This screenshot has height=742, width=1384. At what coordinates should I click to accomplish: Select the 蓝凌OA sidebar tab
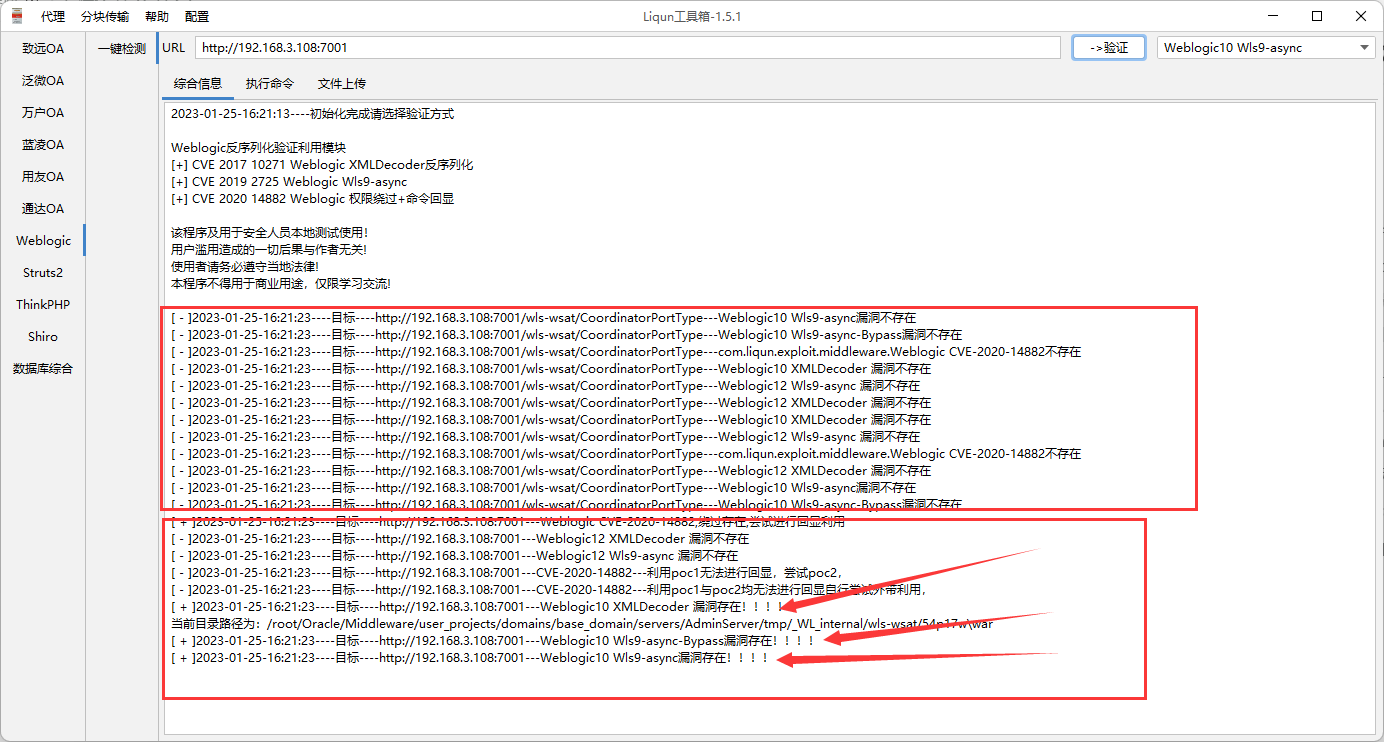[x=43, y=144]
